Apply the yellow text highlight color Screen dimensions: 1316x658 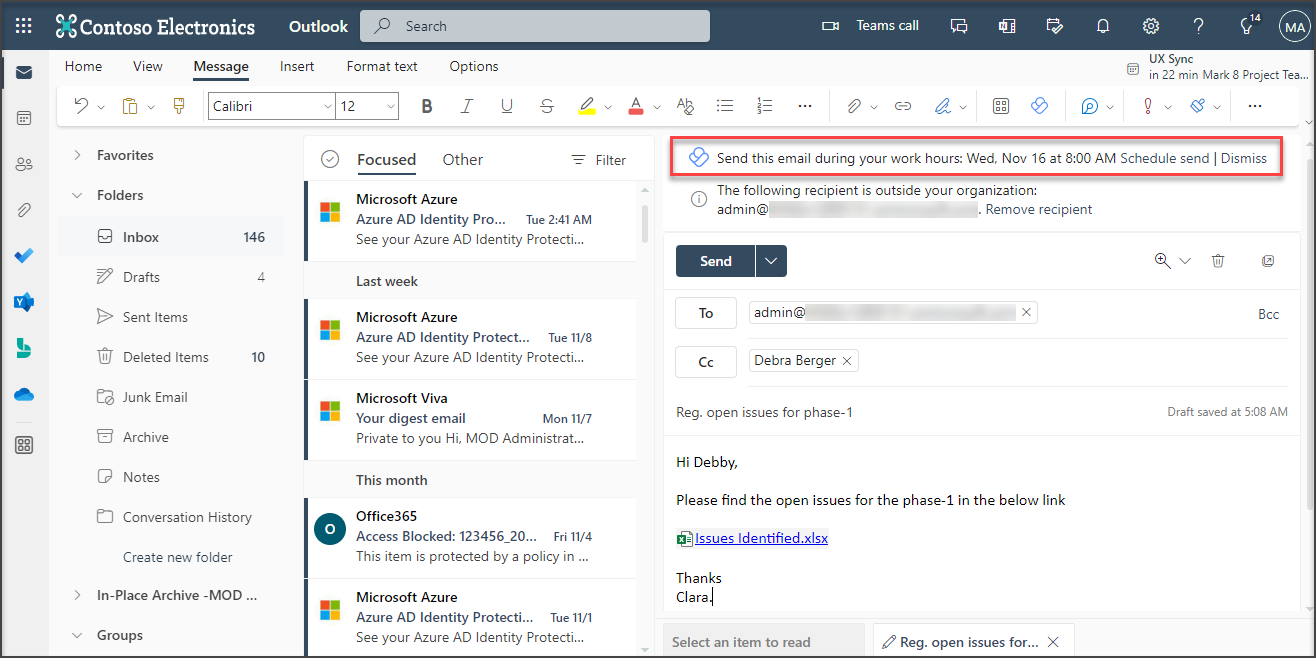tap(588, 106)
